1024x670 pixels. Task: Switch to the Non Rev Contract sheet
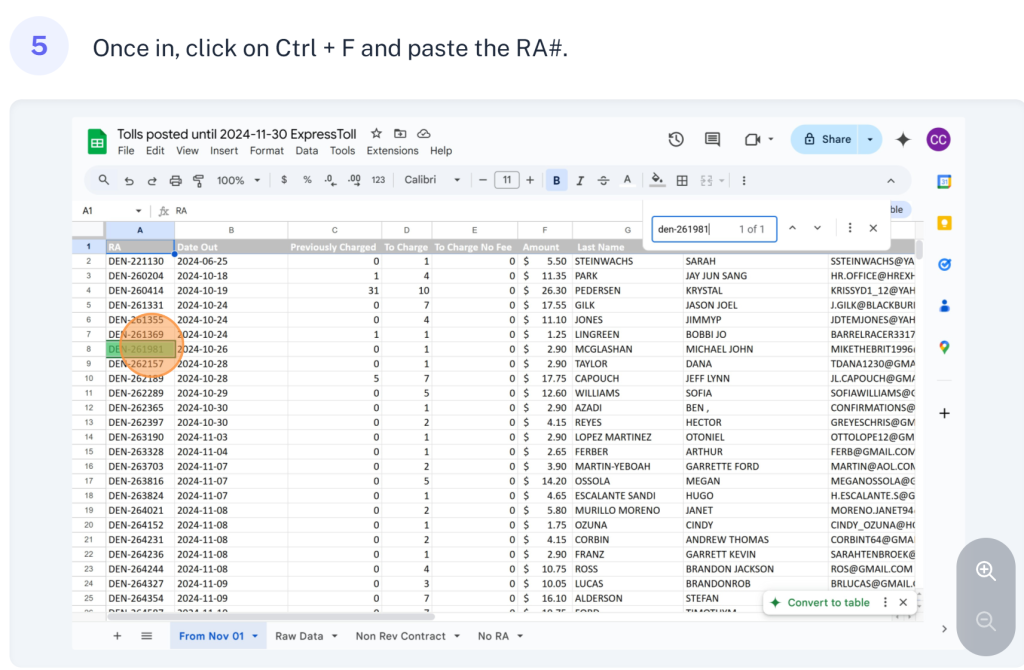point(400,636)
